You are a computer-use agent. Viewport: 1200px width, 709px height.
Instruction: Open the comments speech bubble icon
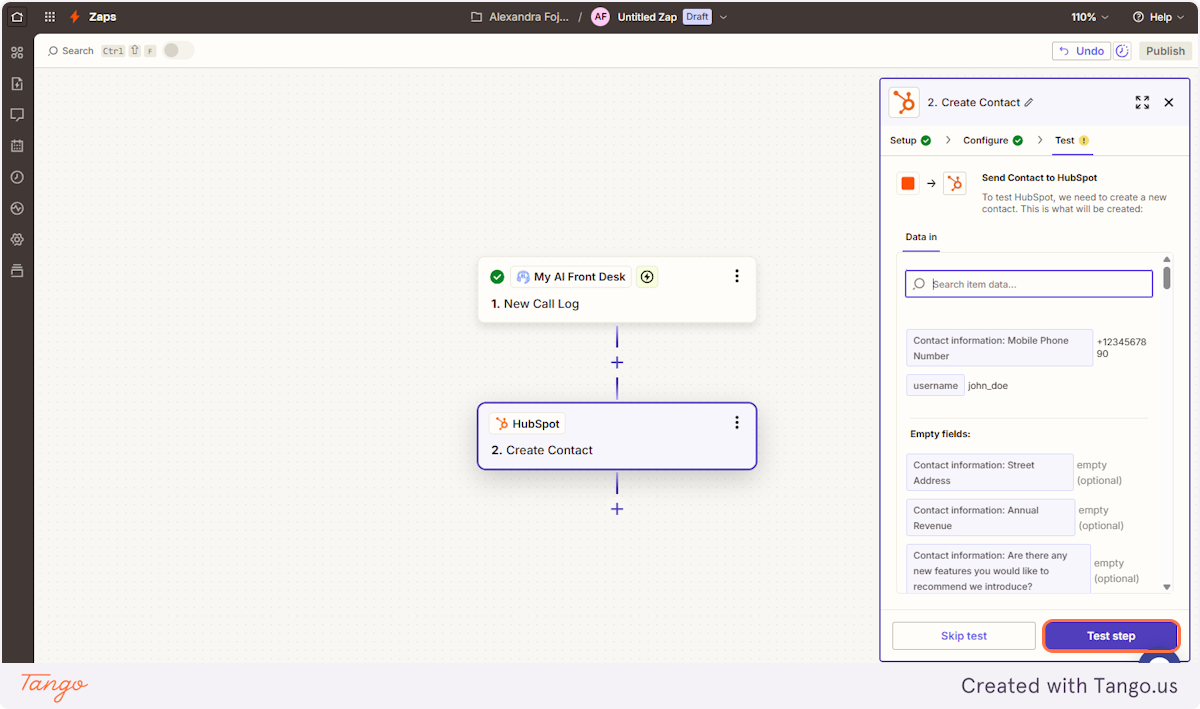tap(17, 115)
